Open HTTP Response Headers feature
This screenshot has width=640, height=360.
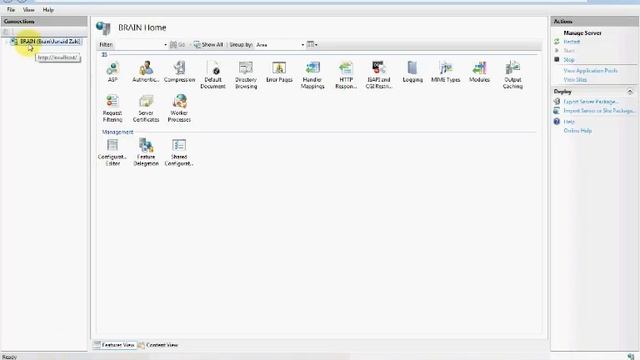point(346,75)
